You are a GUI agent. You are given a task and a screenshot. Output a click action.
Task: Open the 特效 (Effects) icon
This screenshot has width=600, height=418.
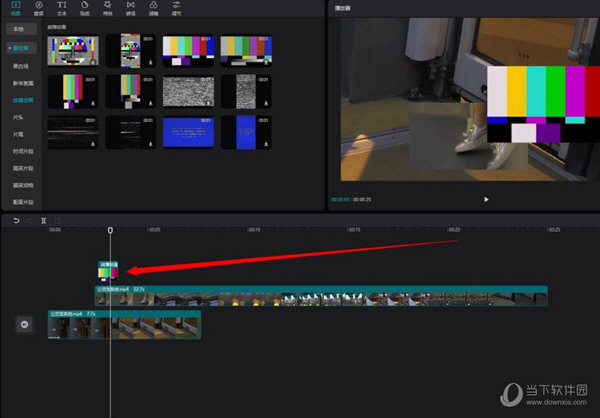[107, 9]
